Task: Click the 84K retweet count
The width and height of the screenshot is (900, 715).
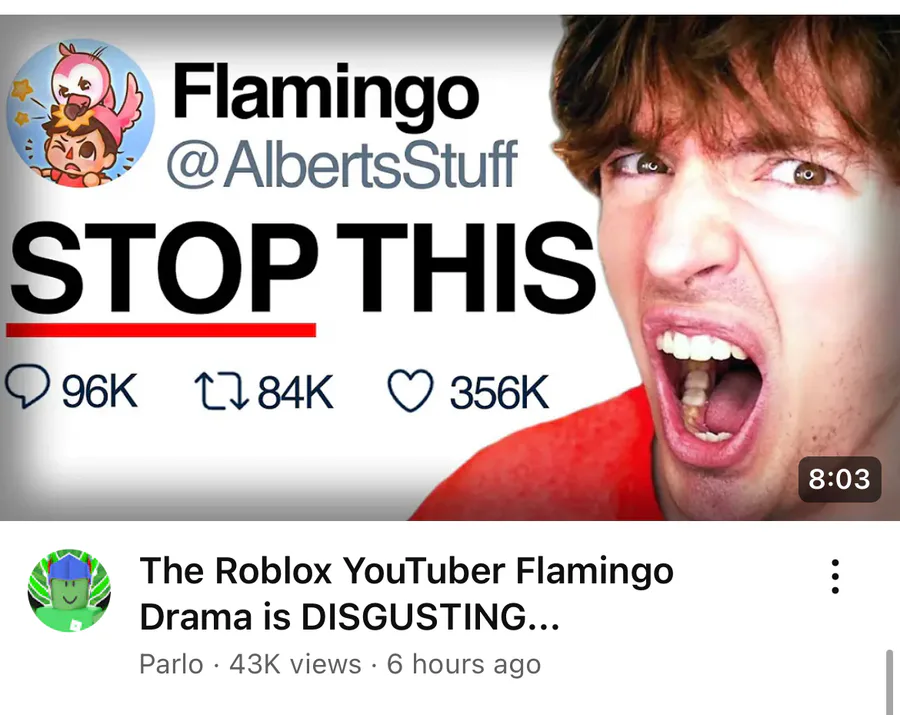Action: [x=295, y=391]
